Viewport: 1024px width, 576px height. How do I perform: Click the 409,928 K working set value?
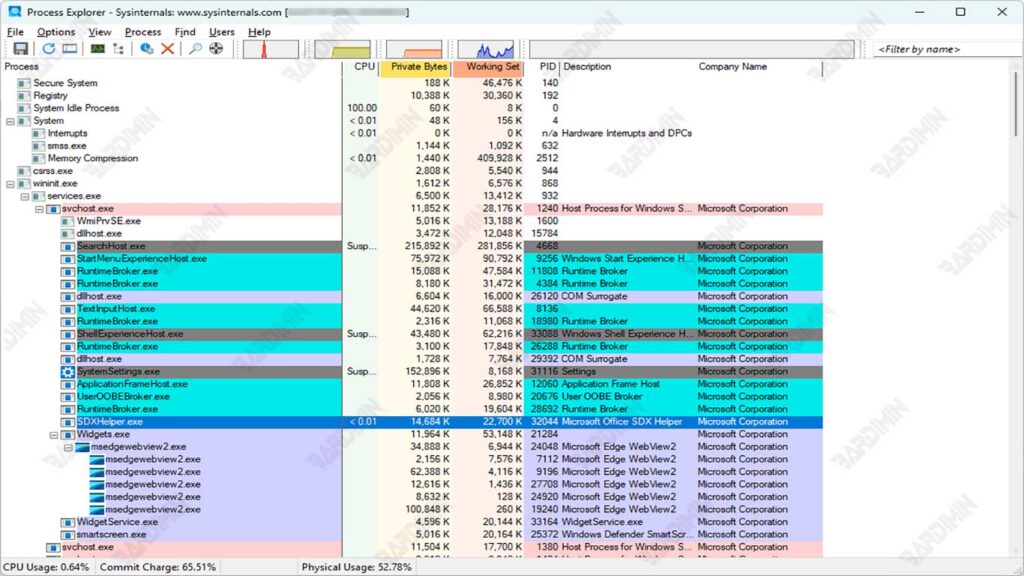(x=499, y=159)
